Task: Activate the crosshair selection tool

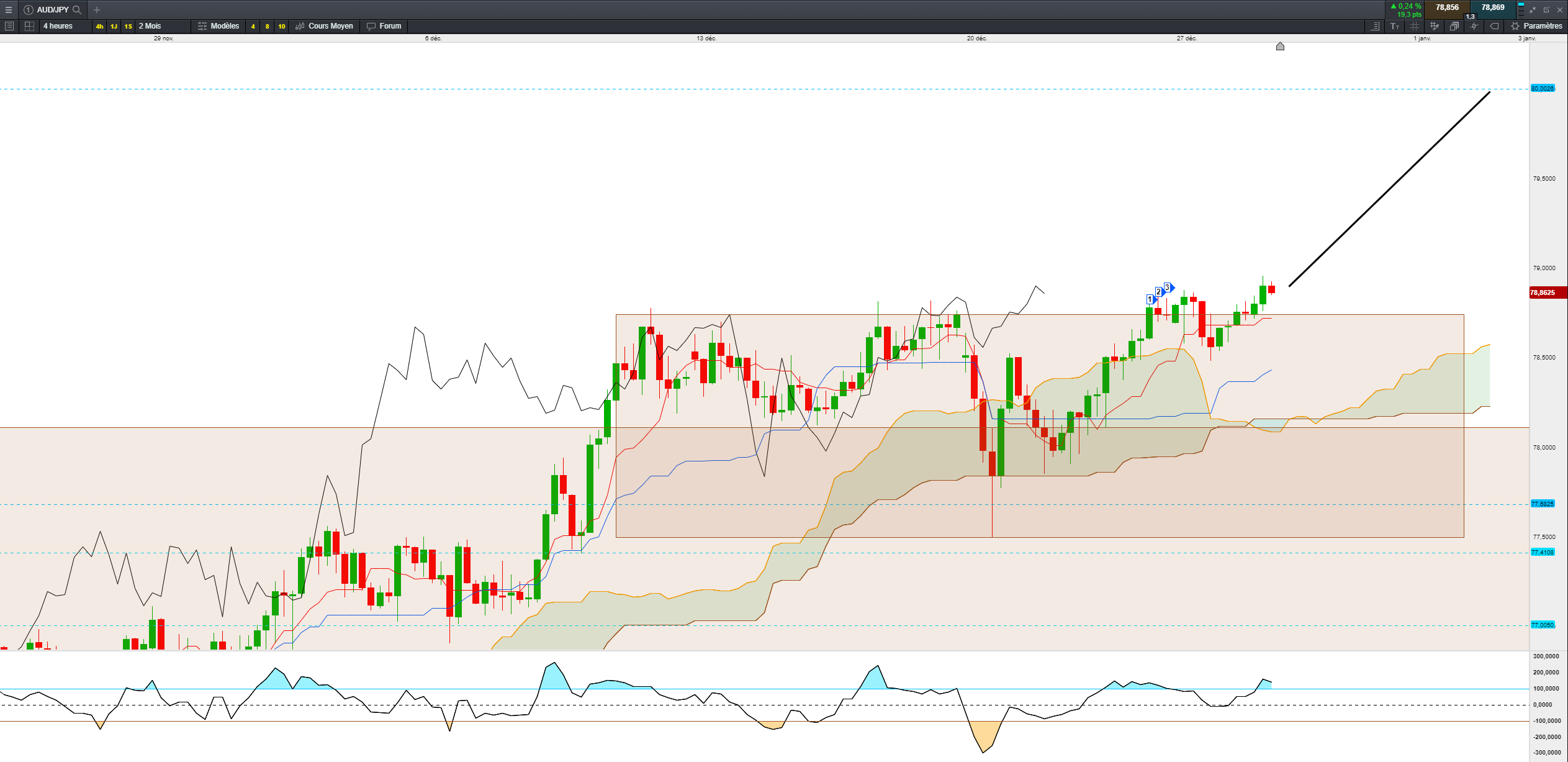Action: [1415, 26]
